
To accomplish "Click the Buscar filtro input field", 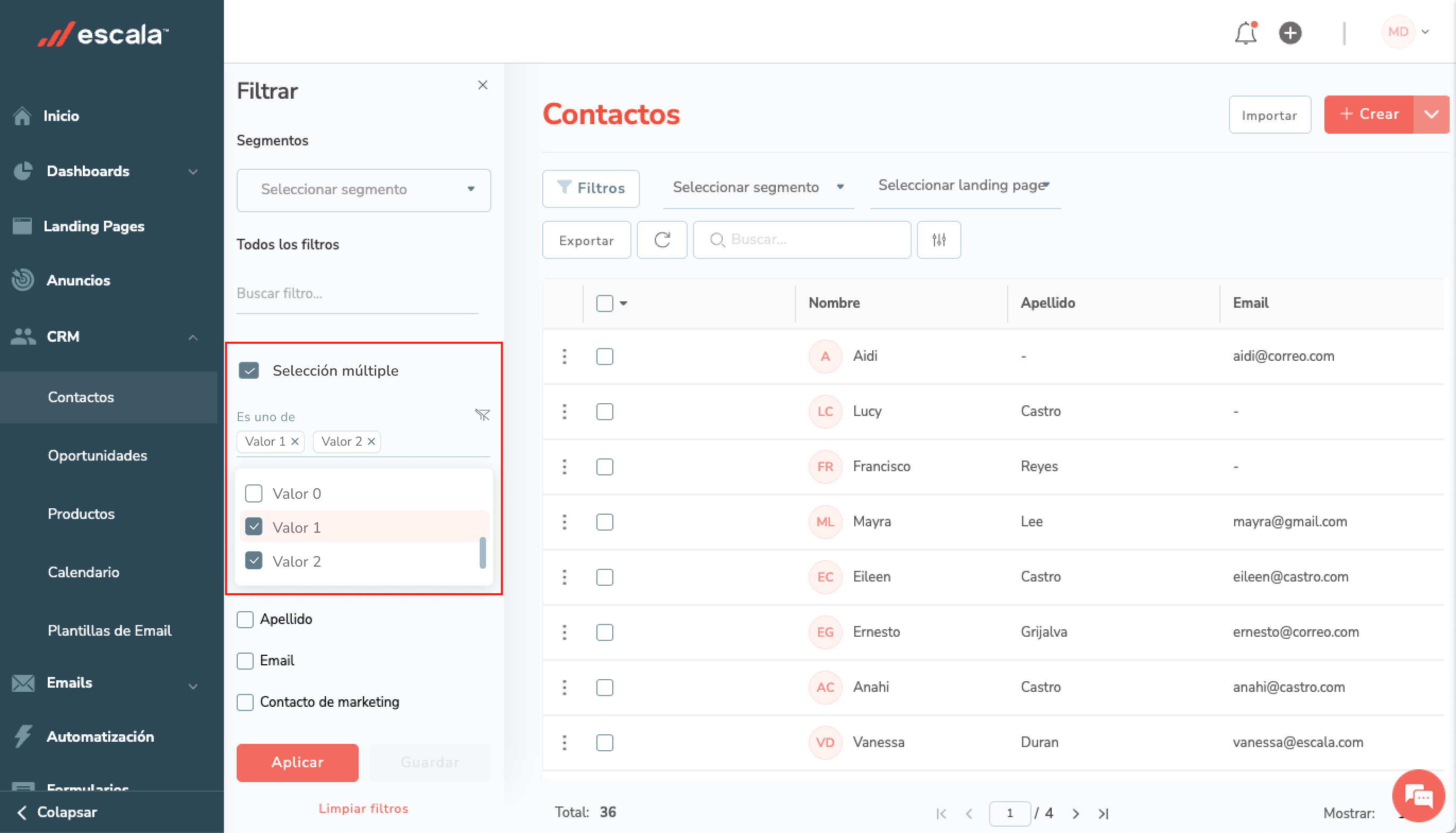I will (357, 293).
